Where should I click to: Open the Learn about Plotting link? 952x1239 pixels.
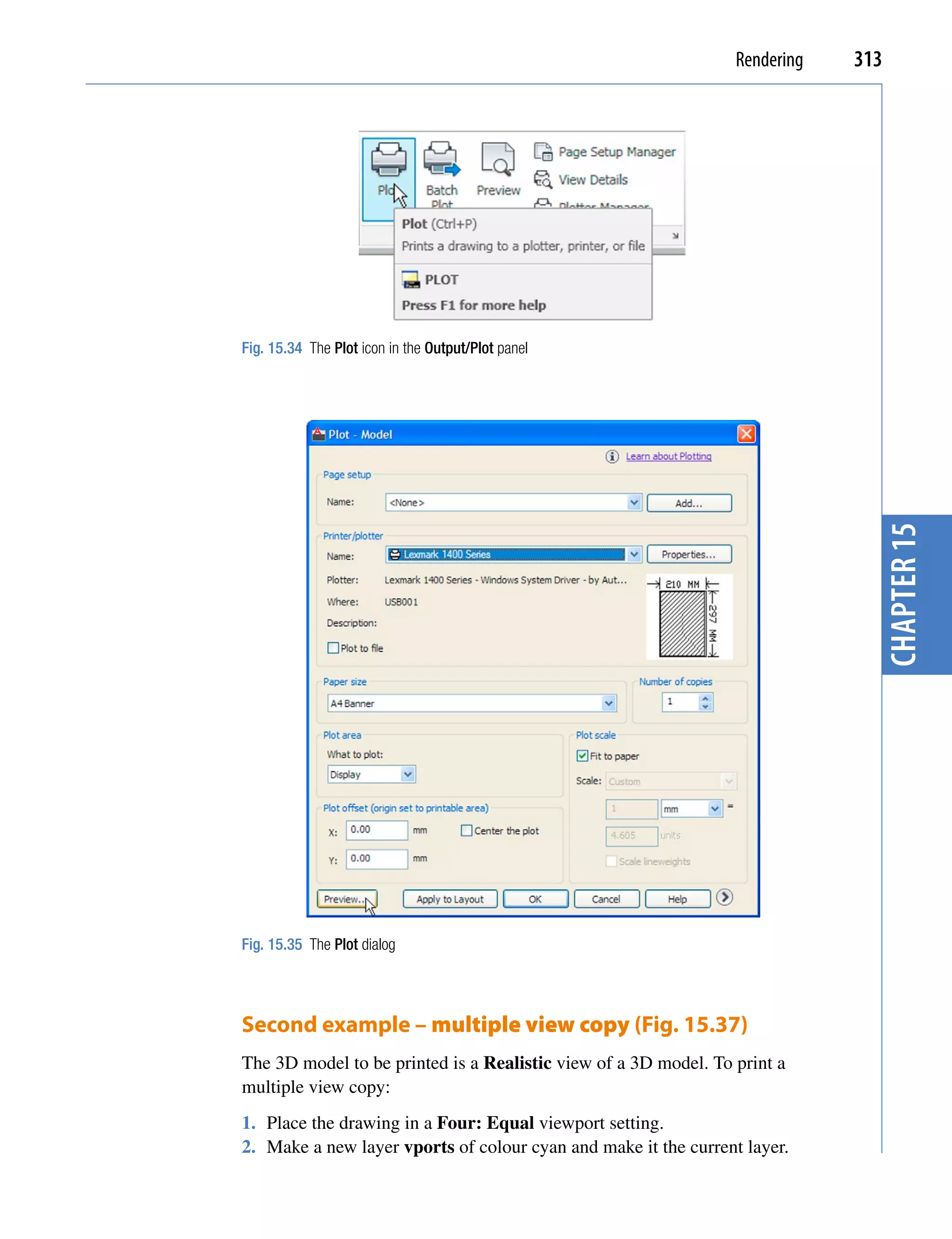(668, 456)
